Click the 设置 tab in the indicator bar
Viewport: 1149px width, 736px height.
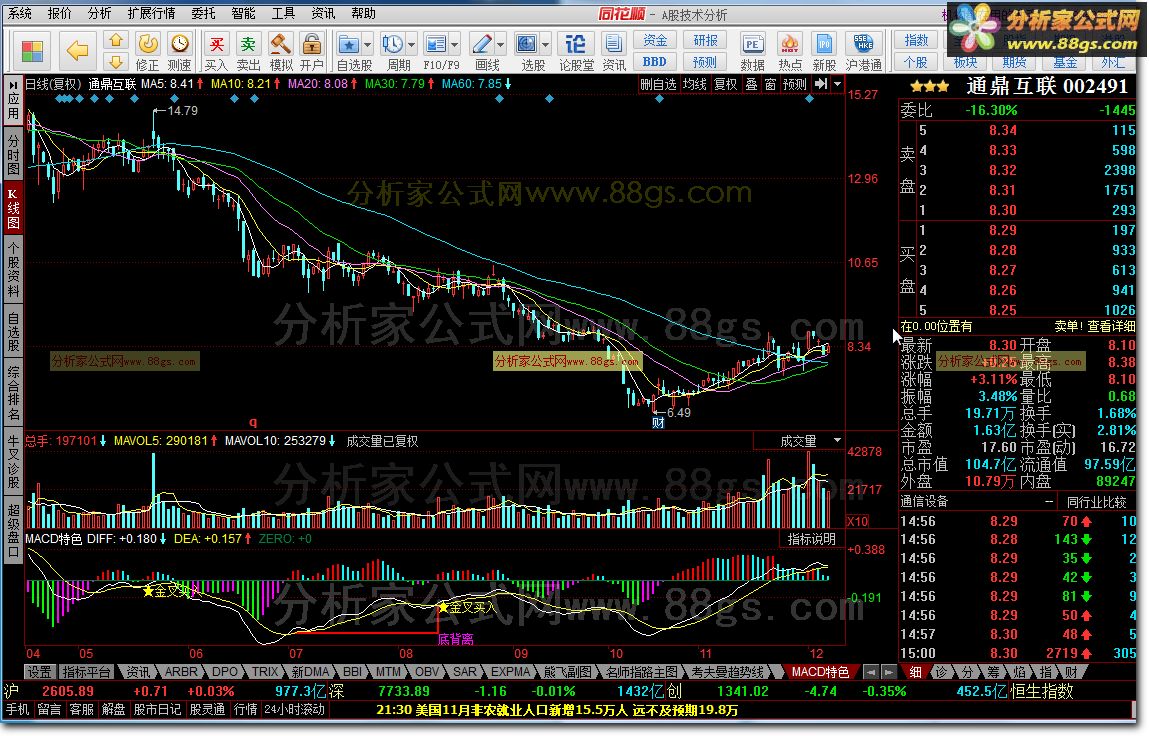pyautogui.click(x=40, y=671)
